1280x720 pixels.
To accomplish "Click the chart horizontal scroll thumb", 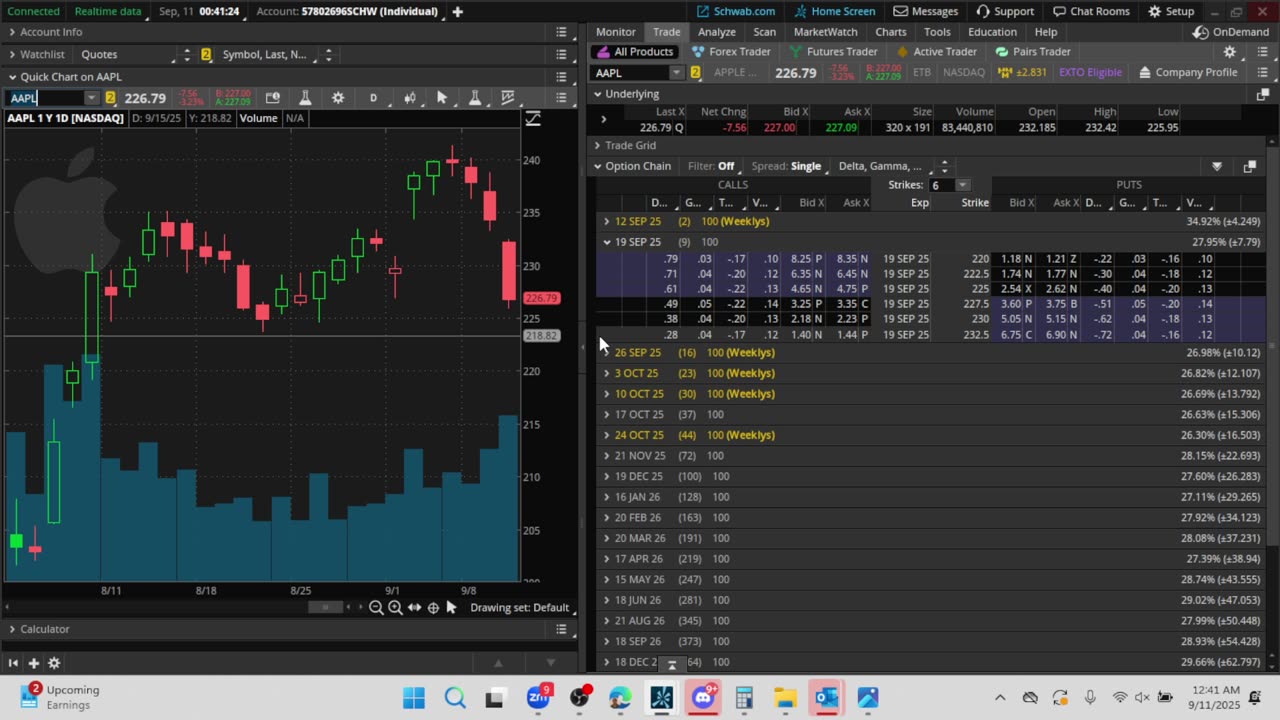I will coord(324,608).
